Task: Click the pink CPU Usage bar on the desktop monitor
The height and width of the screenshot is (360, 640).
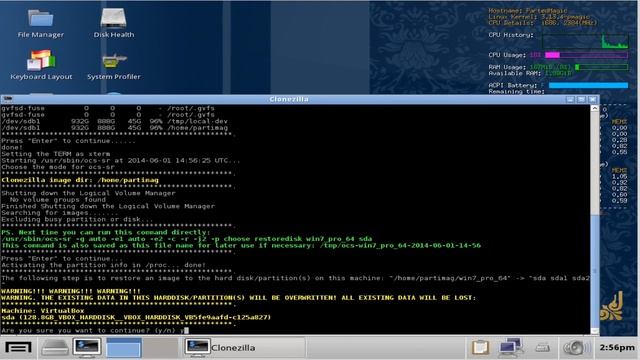Action: coord(586,55)
